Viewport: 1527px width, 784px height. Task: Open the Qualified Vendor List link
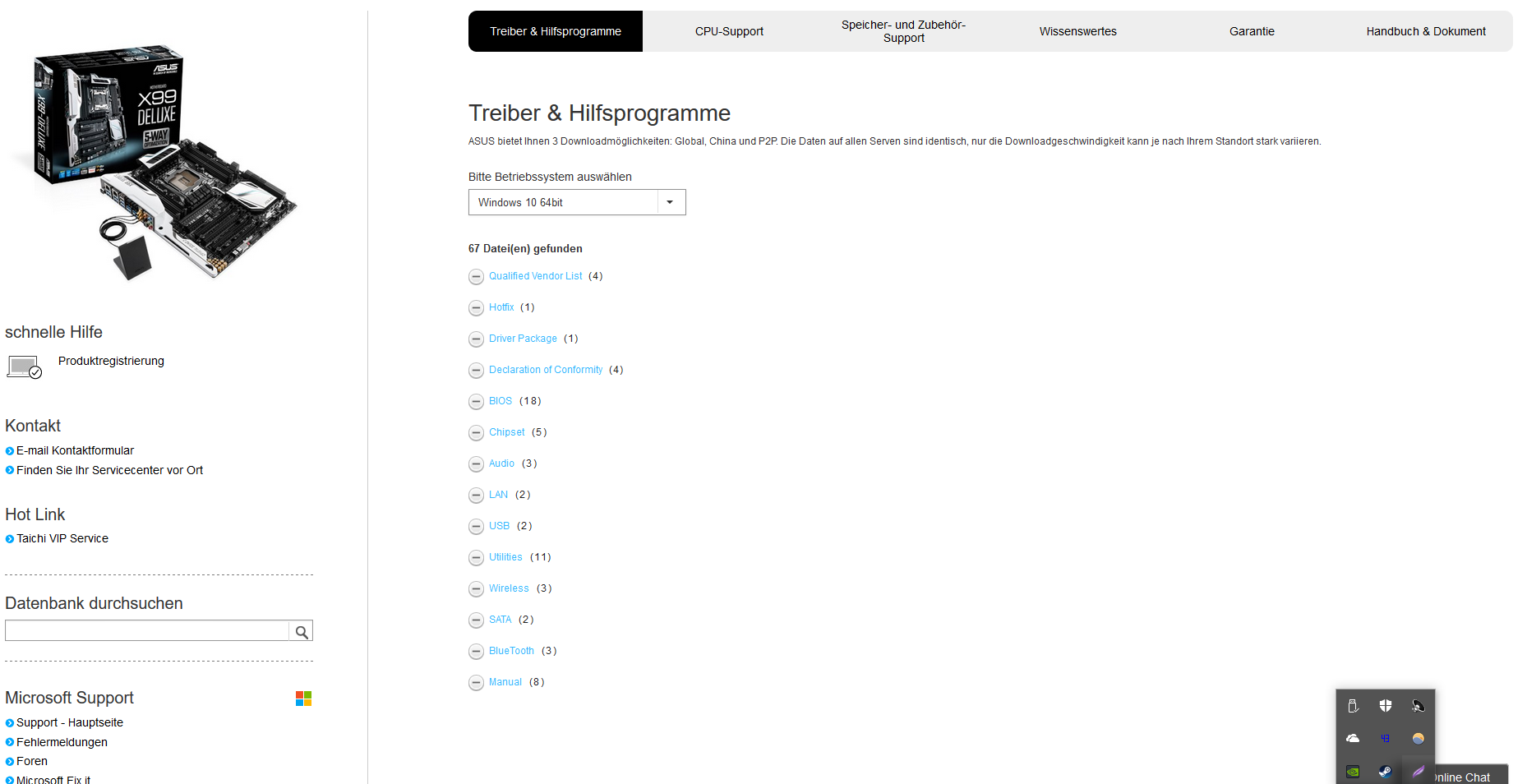535,276
